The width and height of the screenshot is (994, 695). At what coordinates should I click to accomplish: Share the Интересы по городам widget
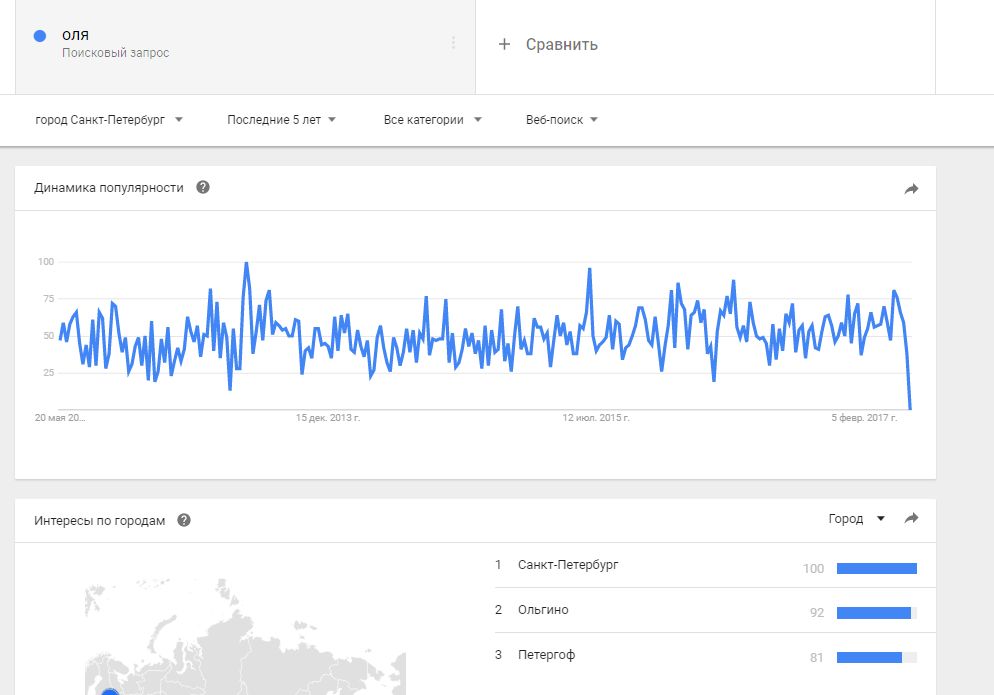(x=911, y=519)
